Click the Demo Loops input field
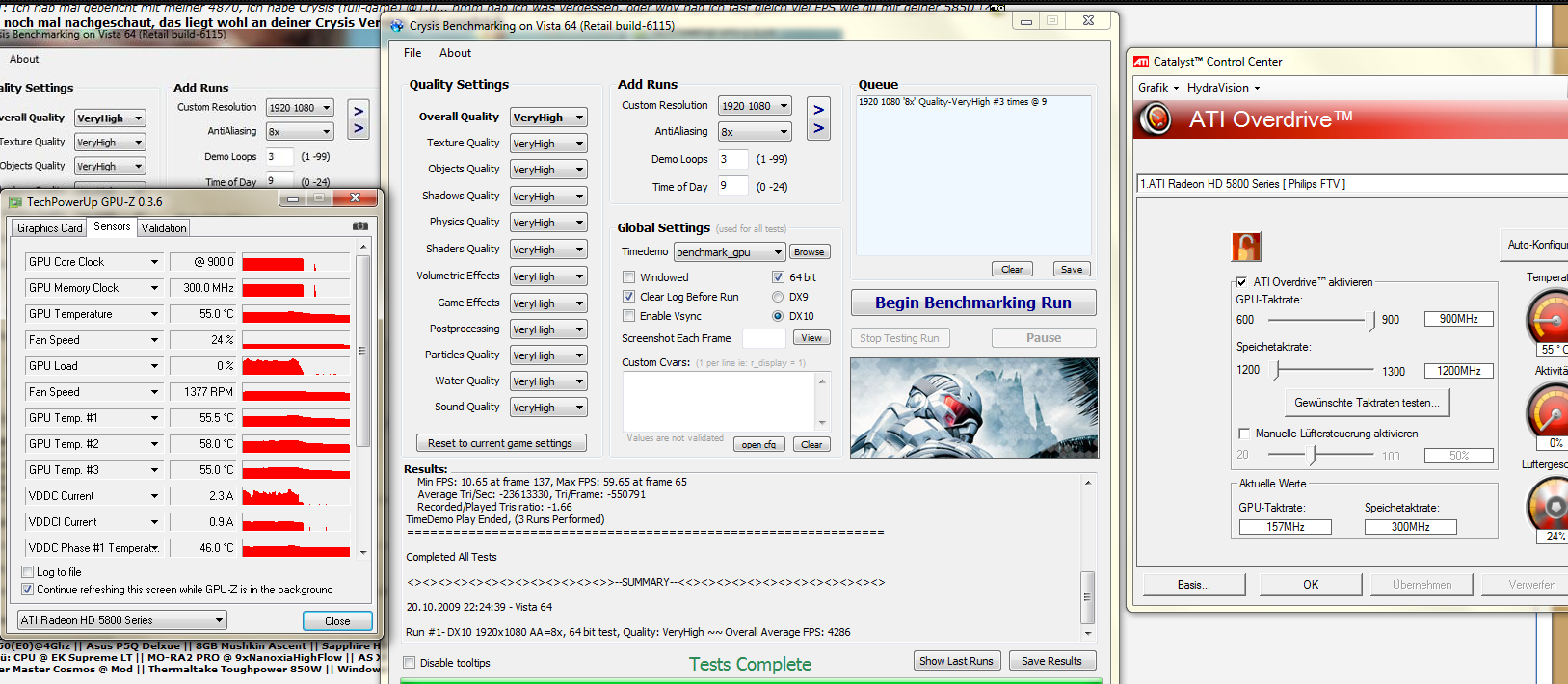 (733, 159)
